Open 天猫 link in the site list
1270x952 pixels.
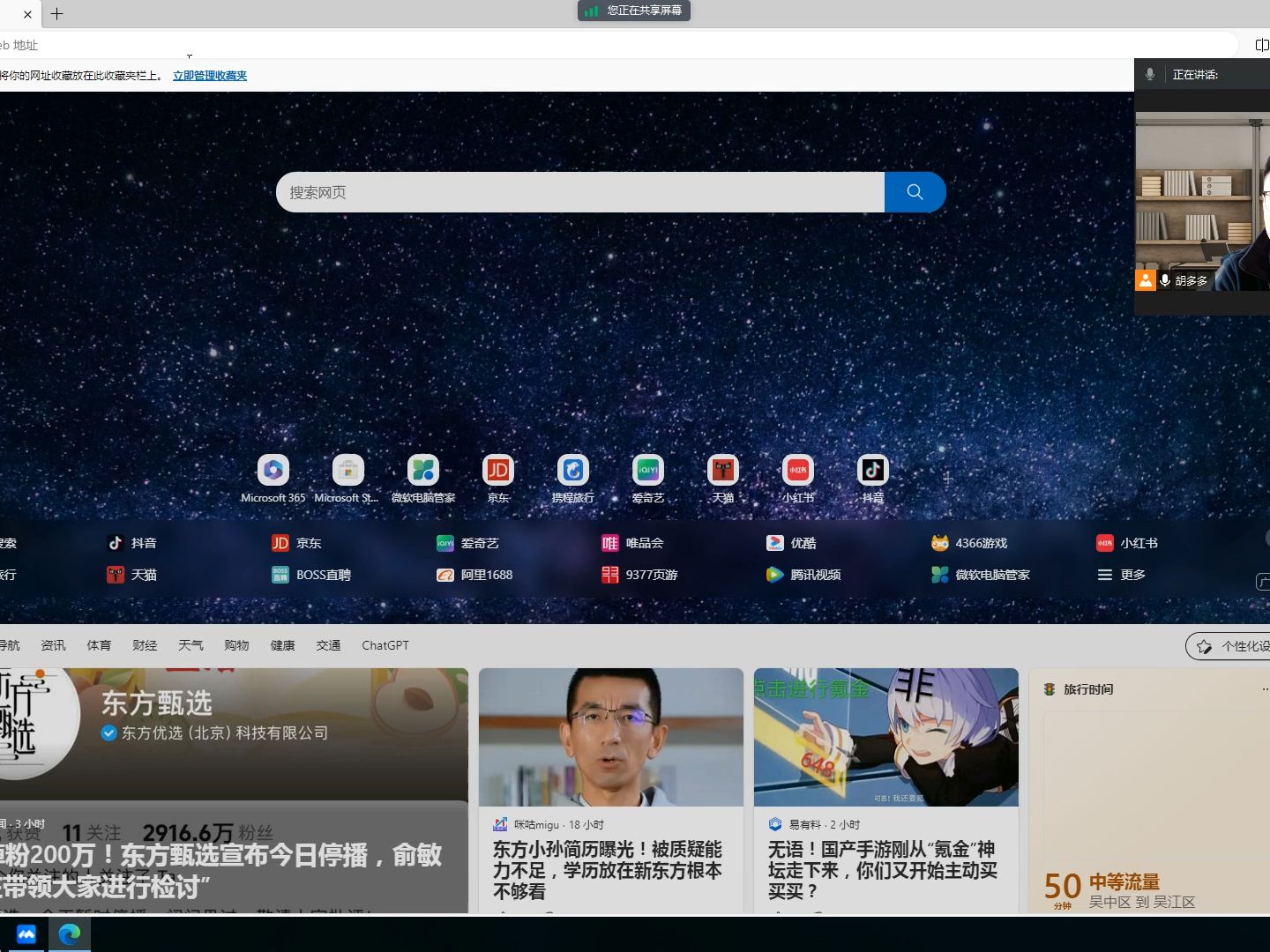[132, 575]
